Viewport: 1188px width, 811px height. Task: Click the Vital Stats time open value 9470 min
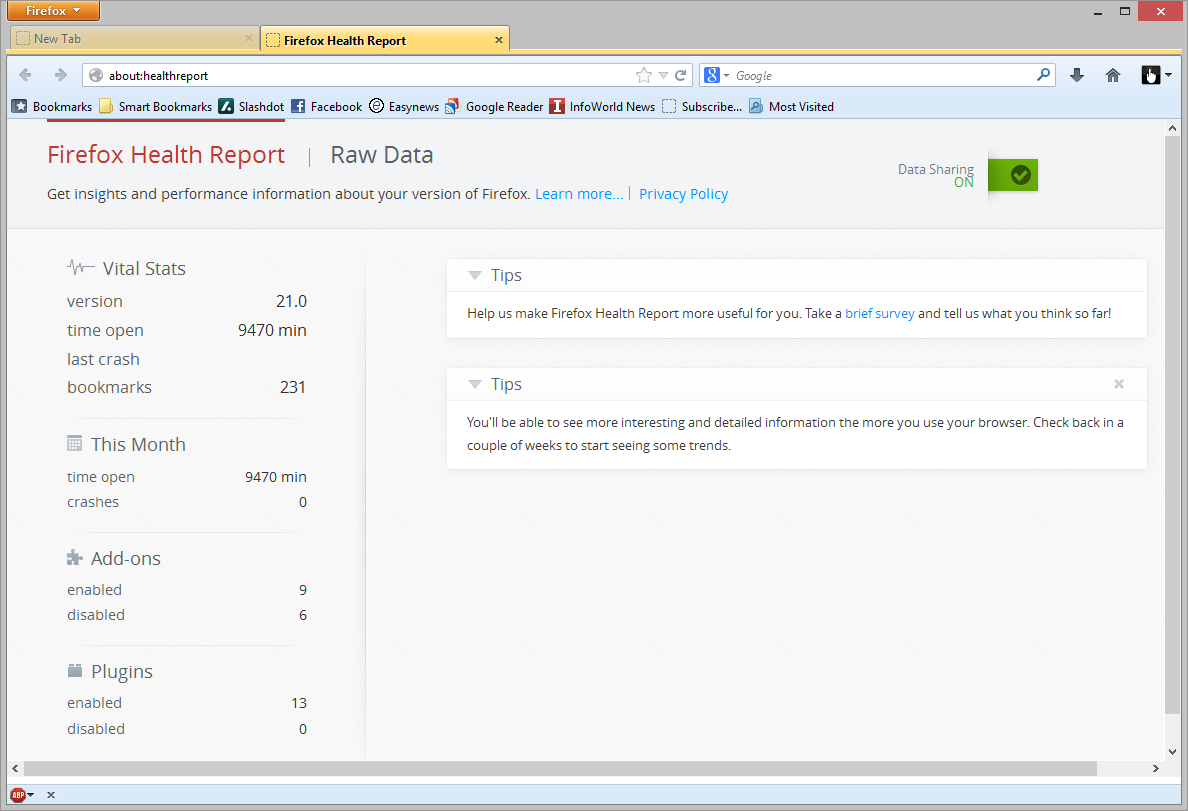[x=272, y=330]
